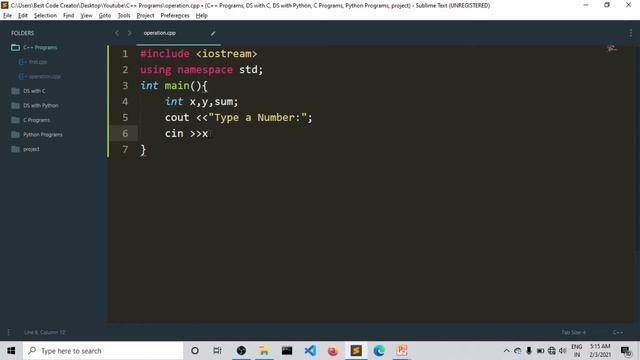Open the Preferences menu
The width and height of the screenshot is (640, 360).
(x=175, y=16)
